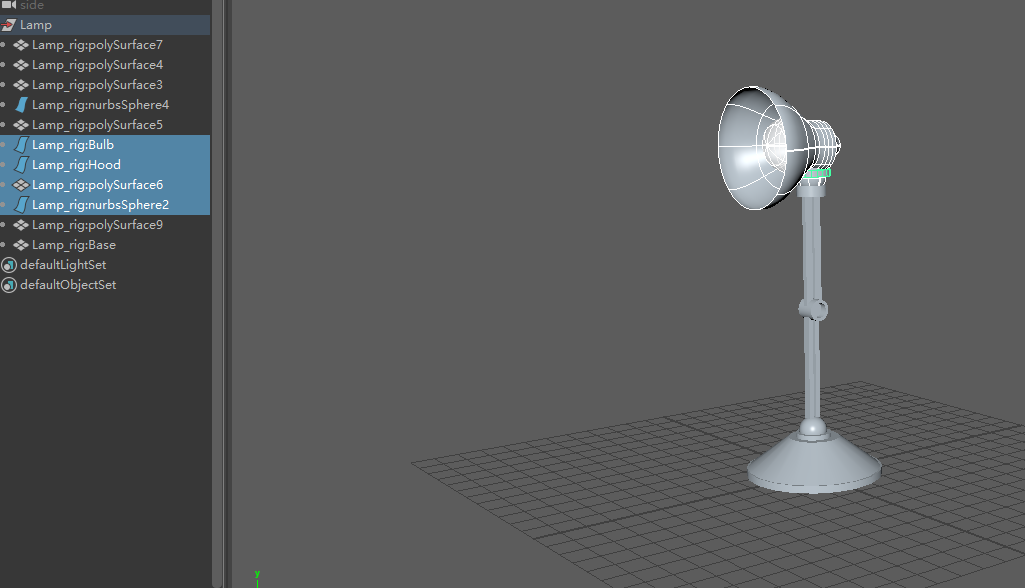Select Lamp_rig:polySurface3 in the outliner
This screenshot has width=1025, height=588.
click(97, 85)
